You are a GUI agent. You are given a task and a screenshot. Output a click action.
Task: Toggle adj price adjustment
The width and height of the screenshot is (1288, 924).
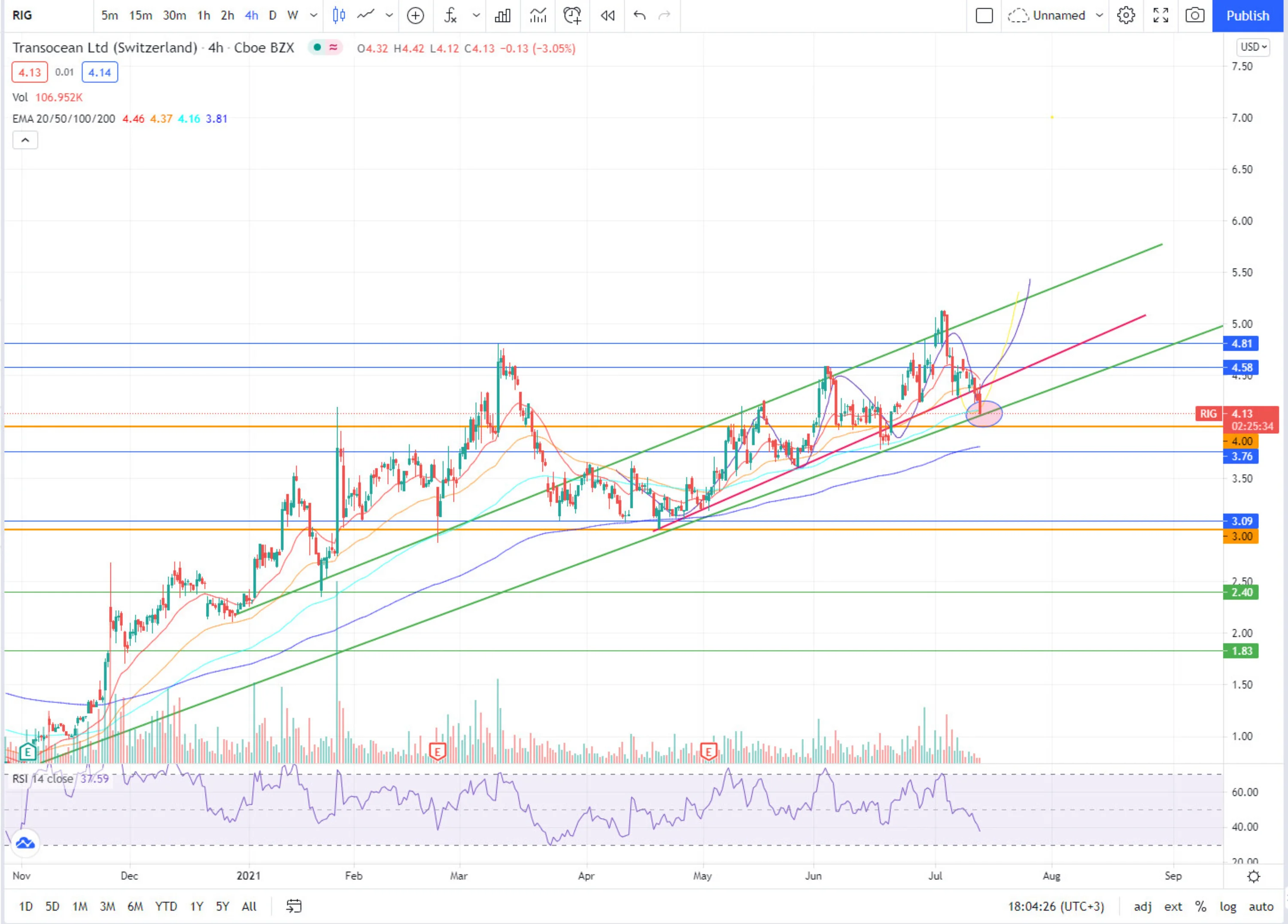1142,906
